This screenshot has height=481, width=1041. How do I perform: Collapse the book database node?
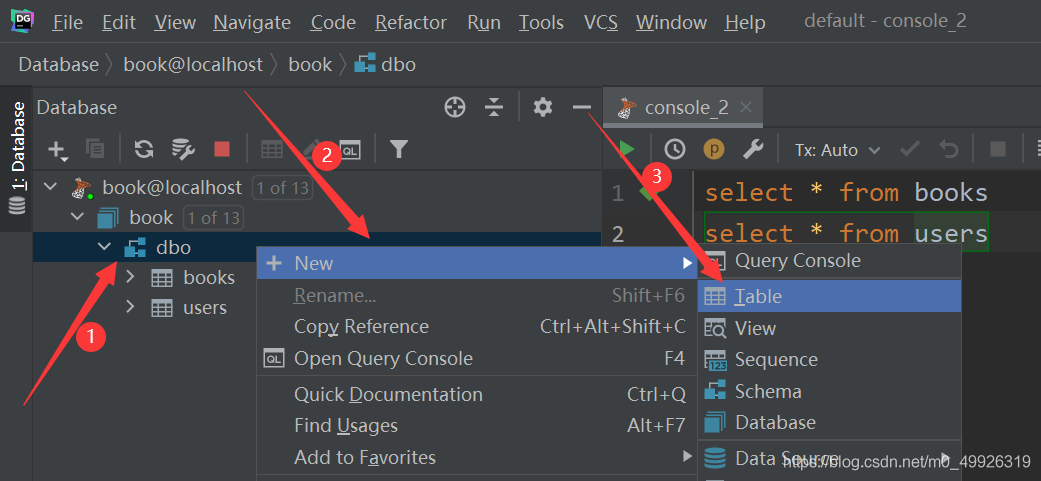[78, 216]
